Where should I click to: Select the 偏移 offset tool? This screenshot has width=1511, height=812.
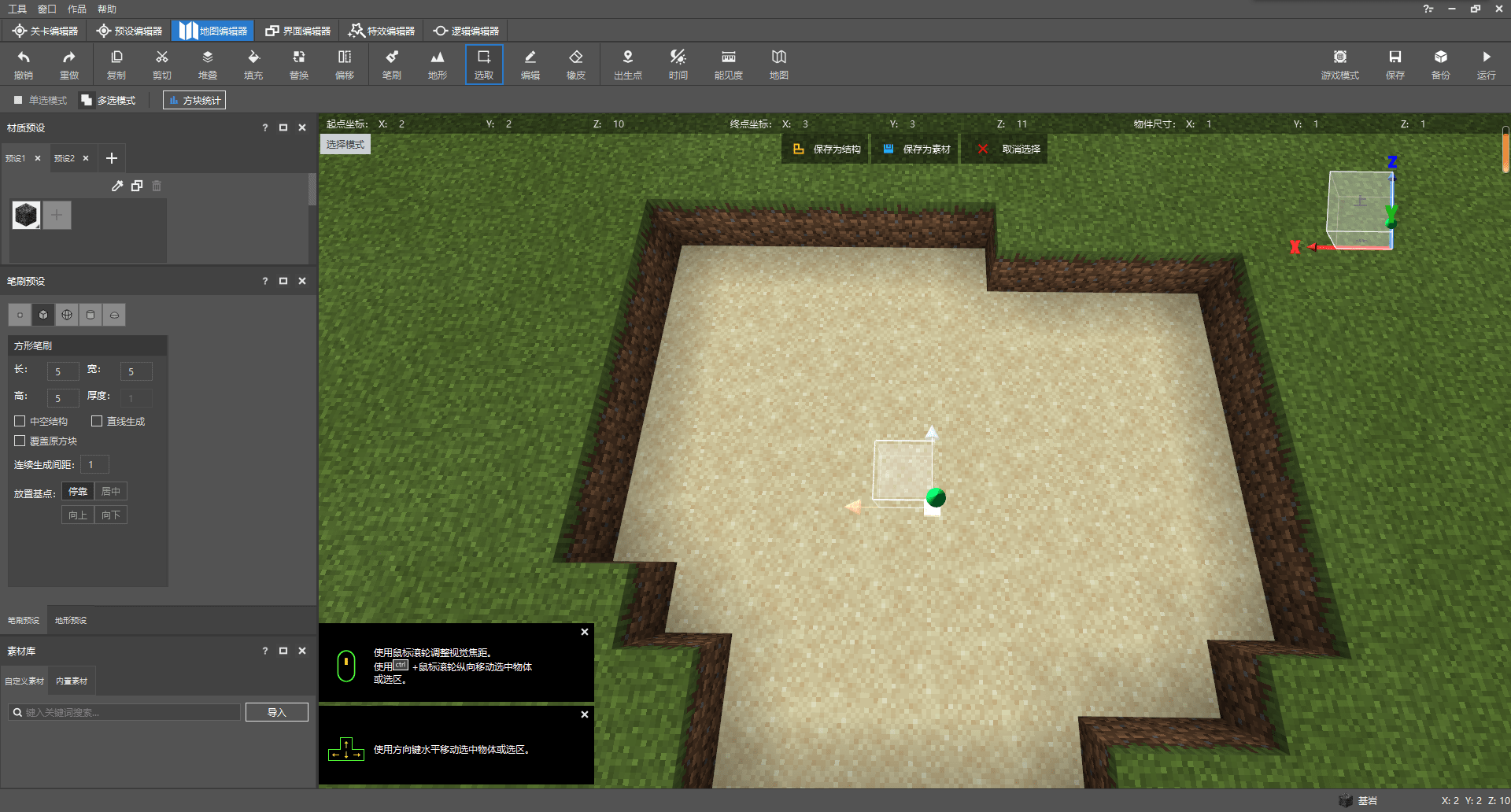[345, 65]
